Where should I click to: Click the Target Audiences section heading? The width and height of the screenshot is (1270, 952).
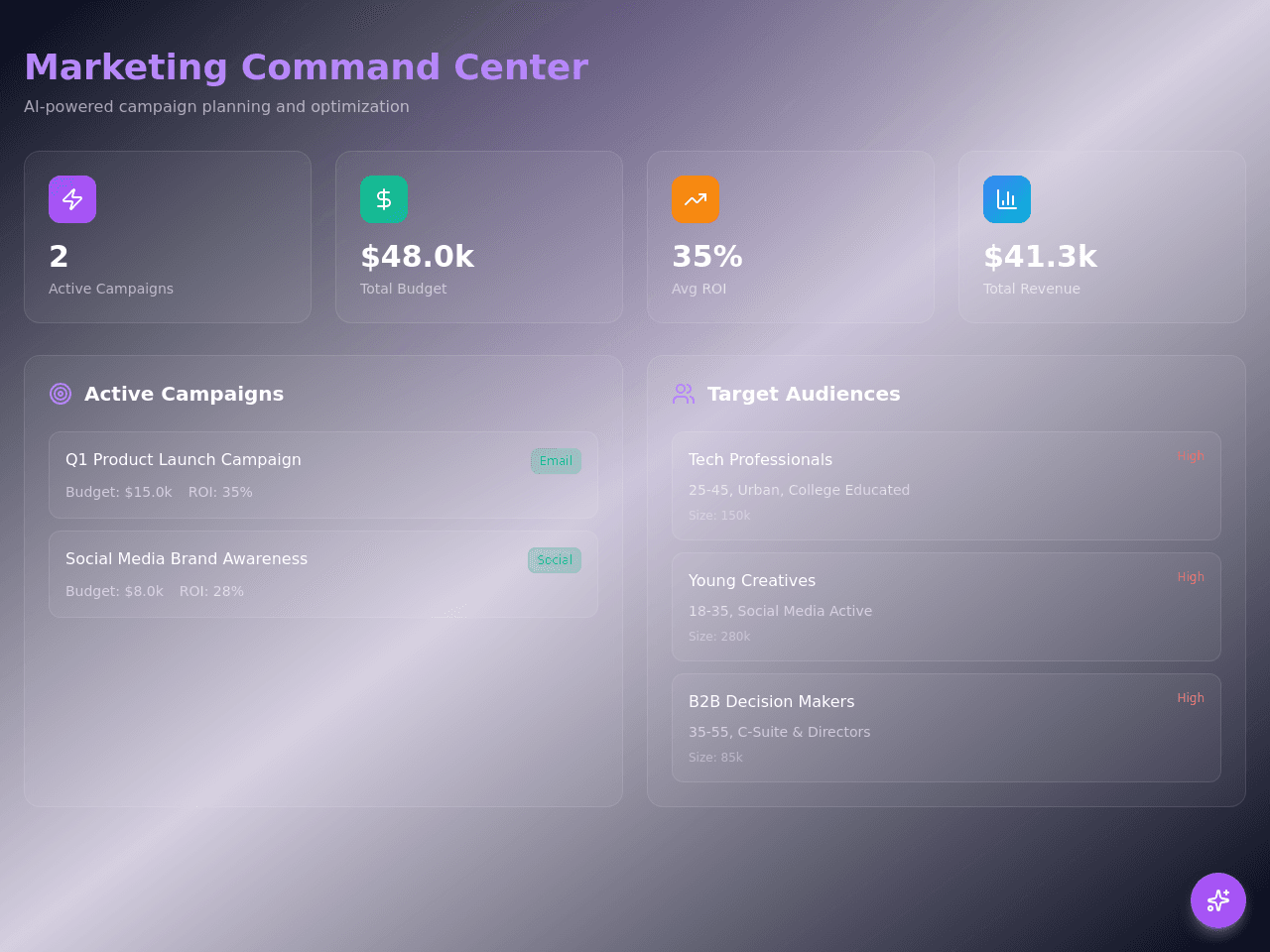pyautogui.click(x=804, y=394)
